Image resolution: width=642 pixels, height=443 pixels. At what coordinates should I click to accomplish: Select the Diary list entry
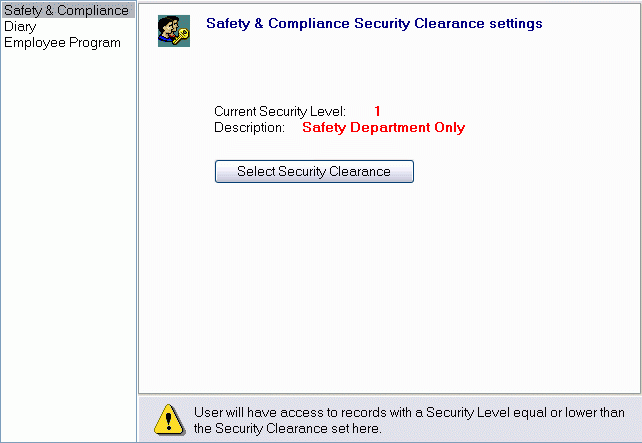coord(20,27)
